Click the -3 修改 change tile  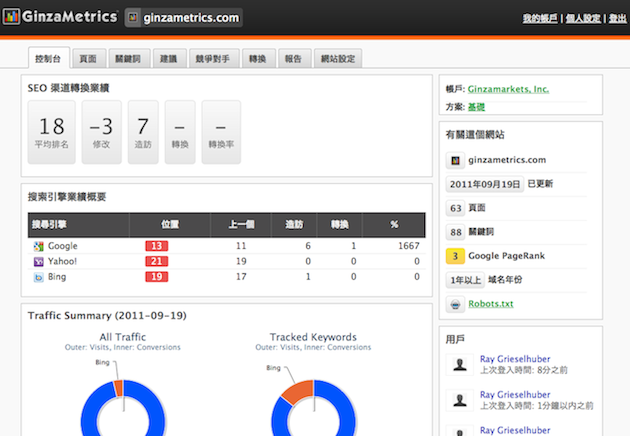(x=101, y=132)
